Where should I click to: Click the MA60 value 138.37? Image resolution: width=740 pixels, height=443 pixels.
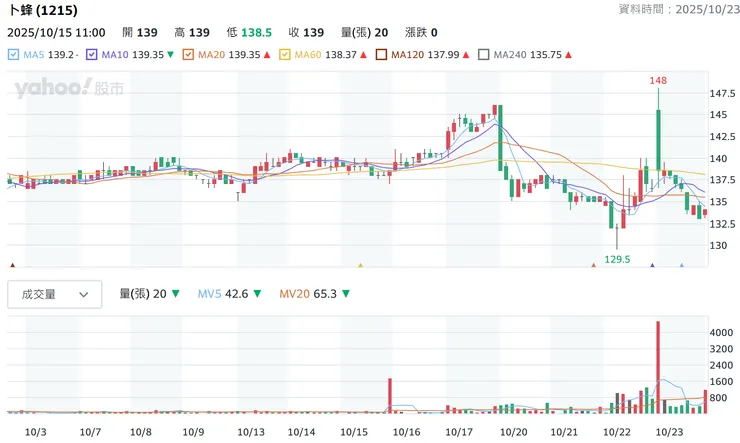click(341, 55)
